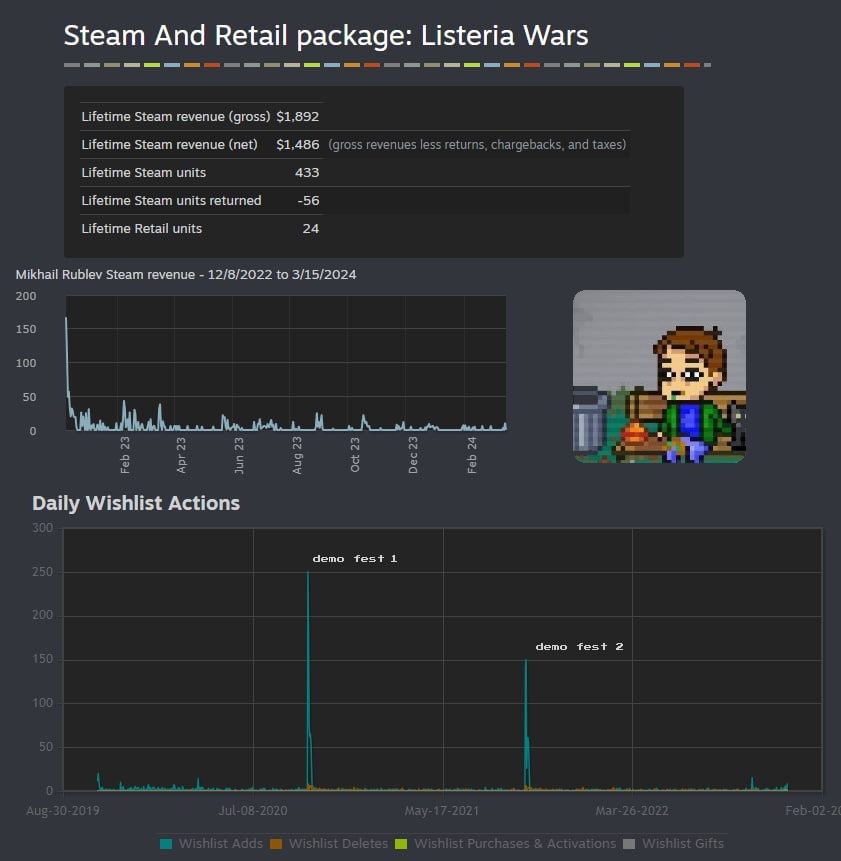Viewport: 841px width, 861px height.
Task: Click the gross revenue value $1,892
Action: [x=298, y=116]
